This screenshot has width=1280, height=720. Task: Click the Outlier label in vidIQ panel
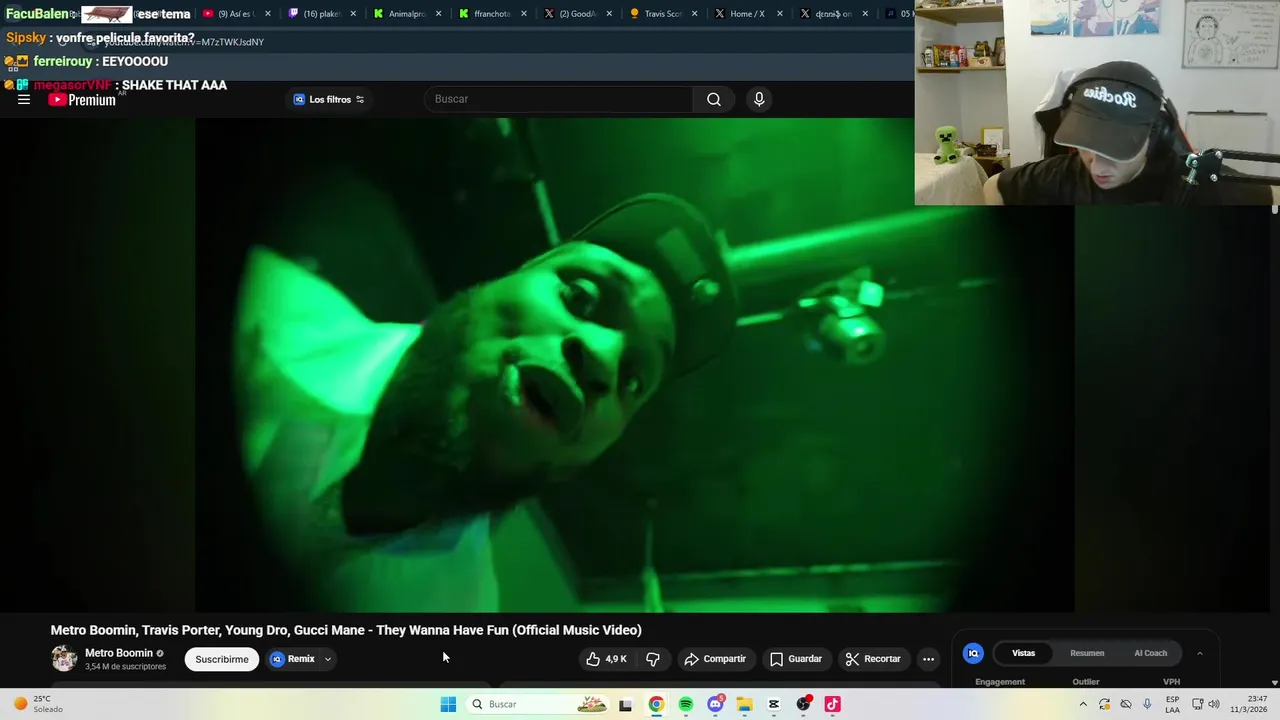click(x=1086, y=682)
